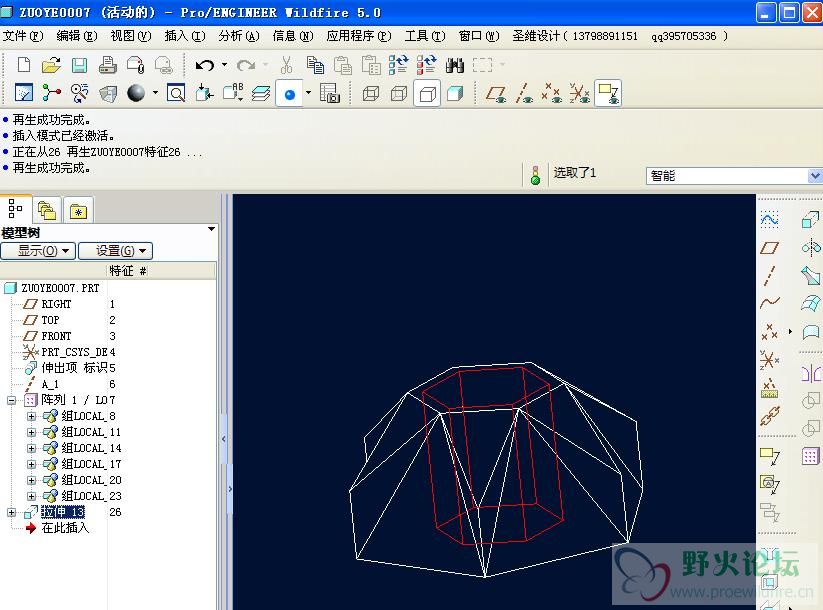The height and width of the screenshot is (610, 823).
Task: Expand the 组LOCAL 8 group node
Action: [31, 416]
